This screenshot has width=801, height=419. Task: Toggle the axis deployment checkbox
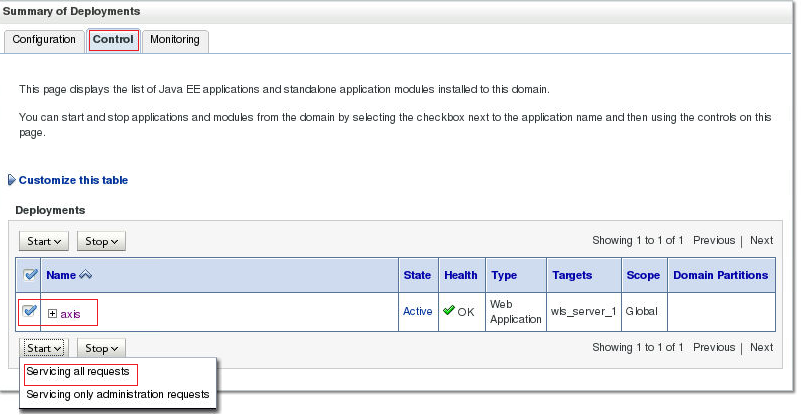[30, 311]
